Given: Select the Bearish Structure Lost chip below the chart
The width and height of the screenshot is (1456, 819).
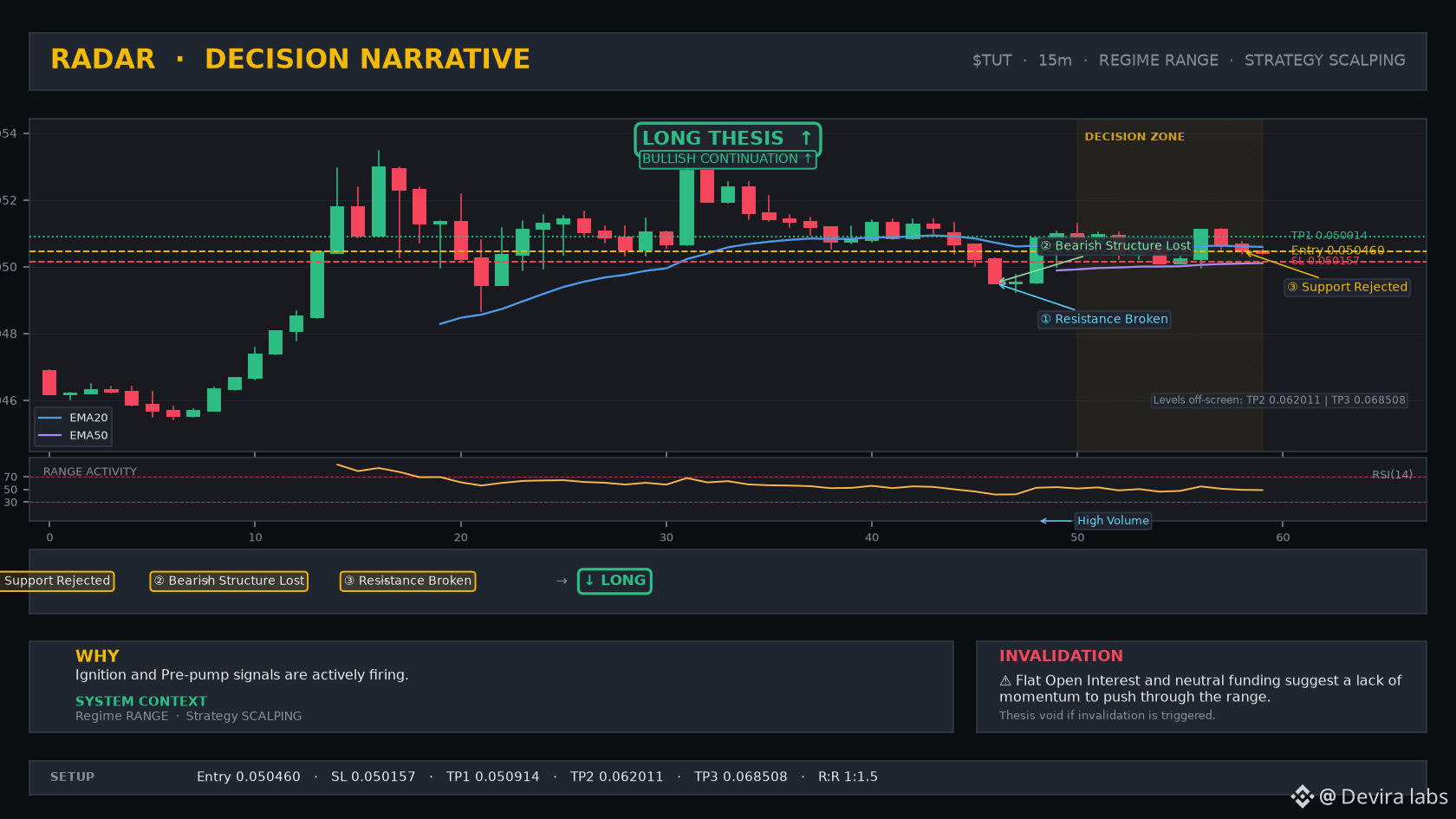Looking at the screenshot, I should click(229, 581).
